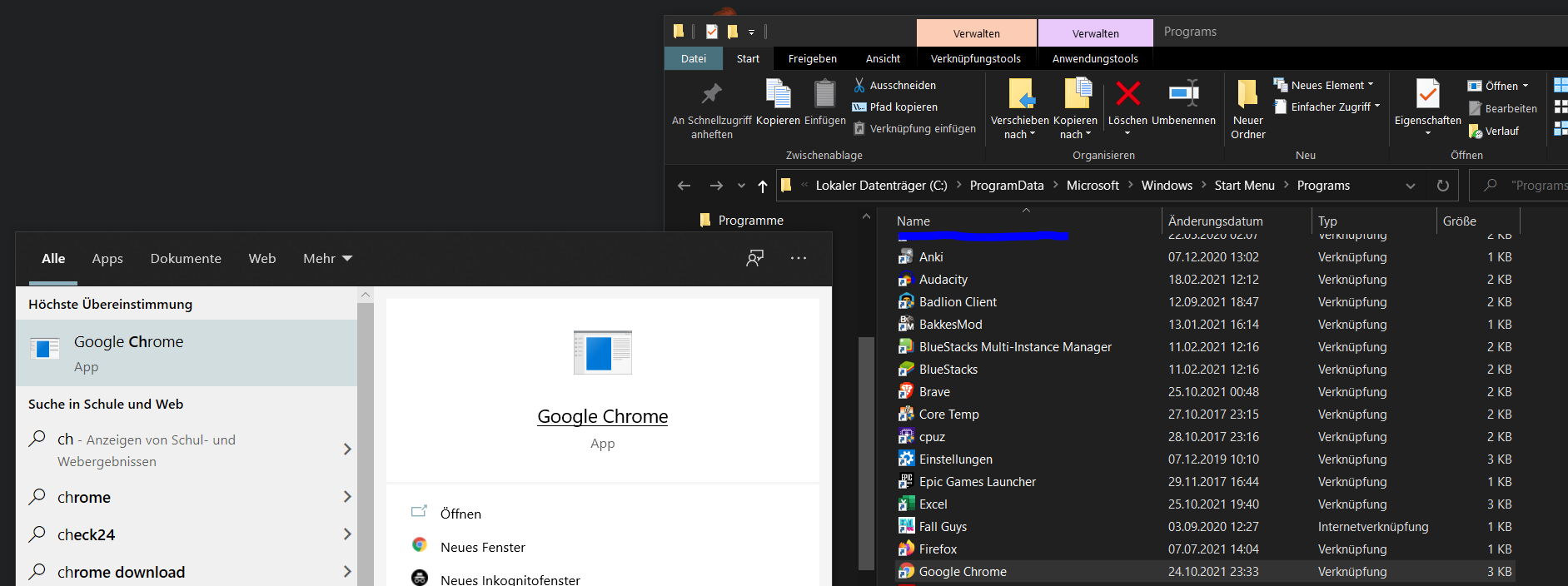Image resolution: width=1568 pixels, height=586 pixels.
Task: Expand the Öffnen ribbon dropdown
Action: pos(1498,87)
